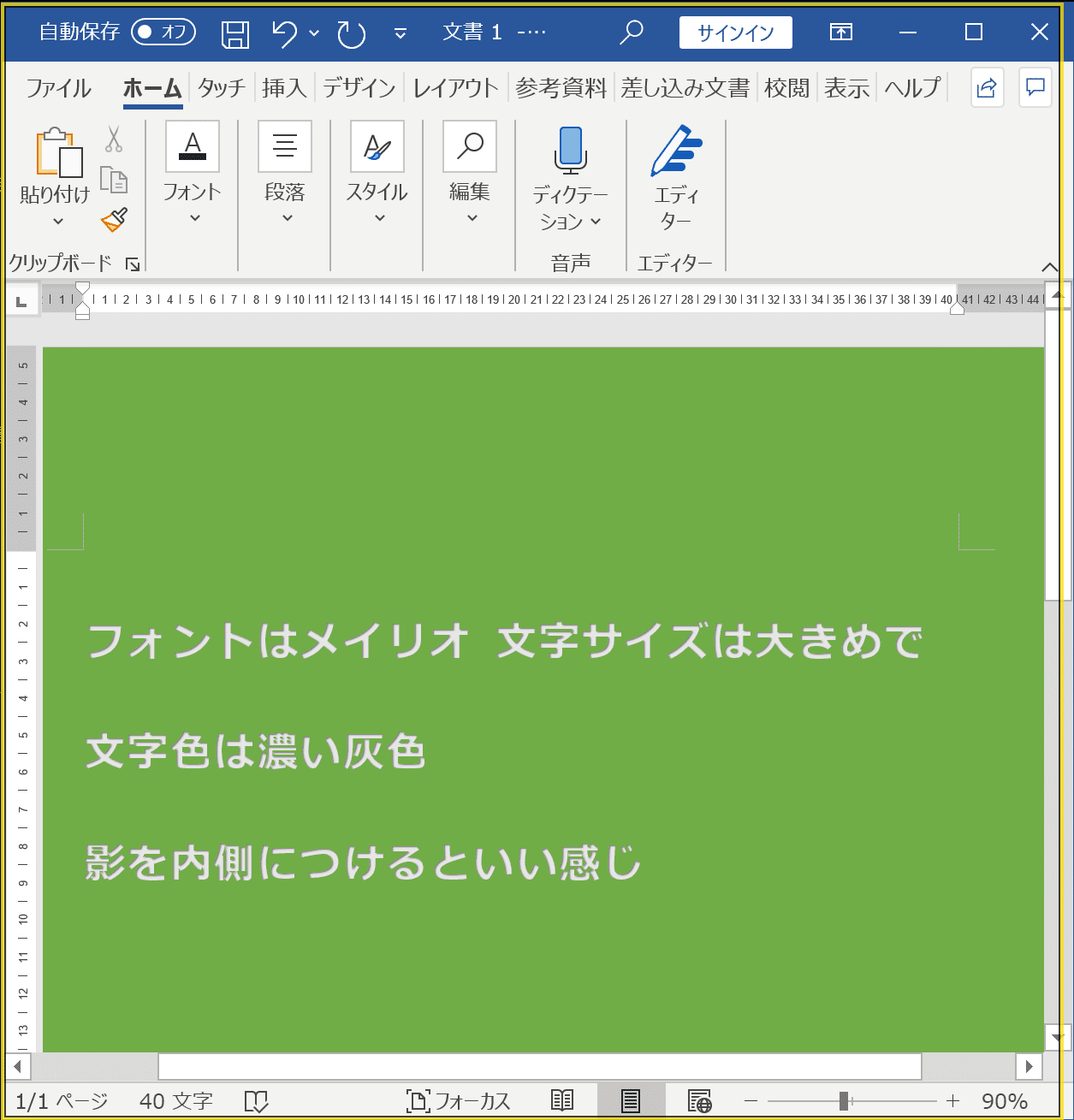Screen dimensions: 1074x1120
Task: Undo the last action
Action: (x=285, y=33)
